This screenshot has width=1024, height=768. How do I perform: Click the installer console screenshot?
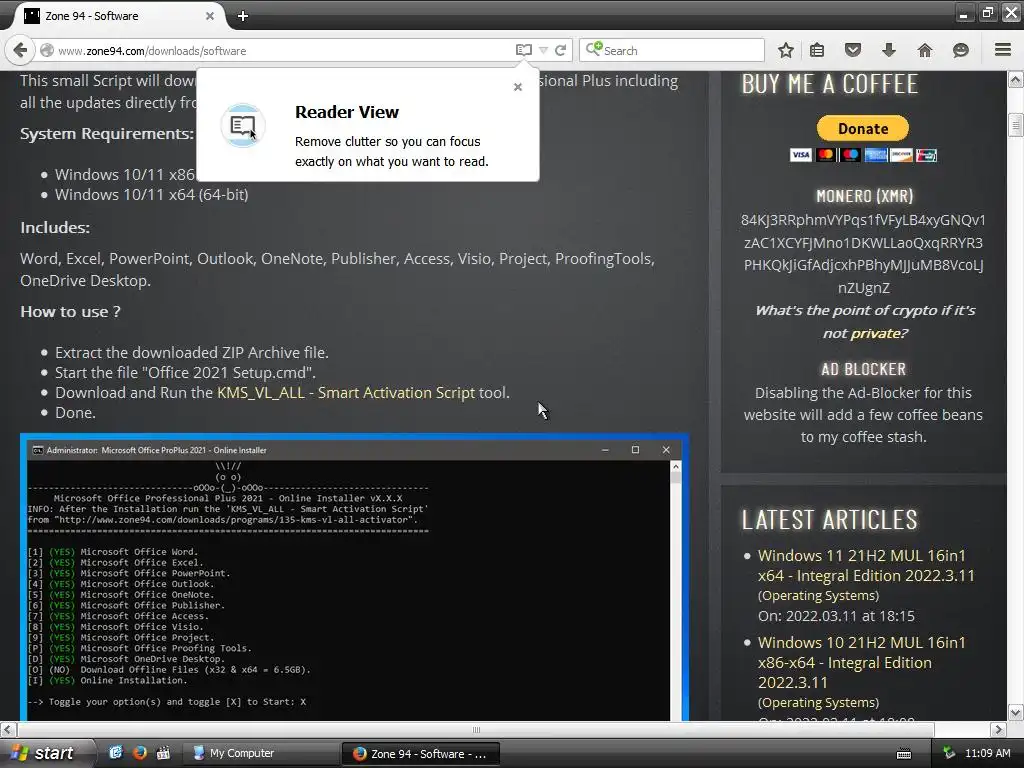tap(355, 578)
